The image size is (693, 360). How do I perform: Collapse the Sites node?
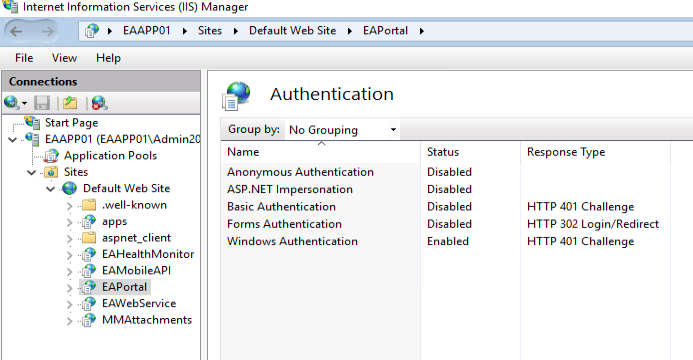[x=31, y=172]
